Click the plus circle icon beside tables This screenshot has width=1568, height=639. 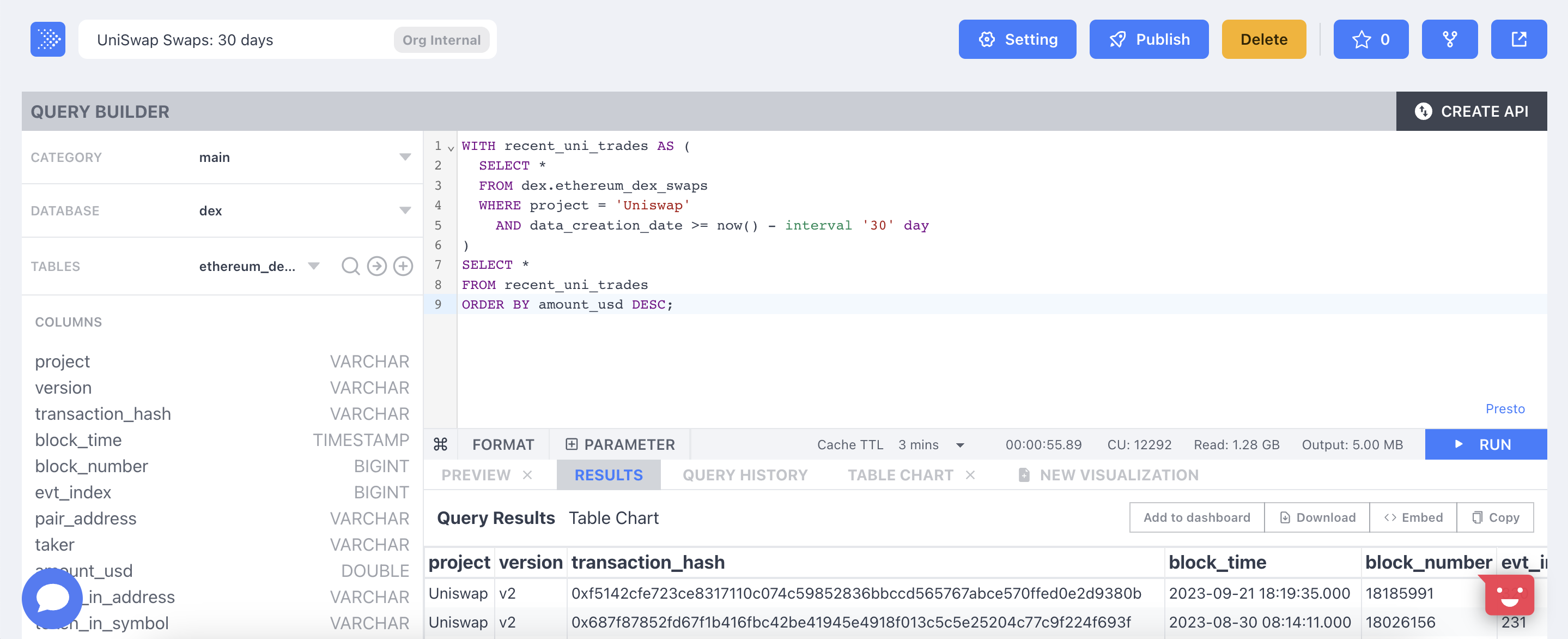pyautogui.click(x=403, y=266)
